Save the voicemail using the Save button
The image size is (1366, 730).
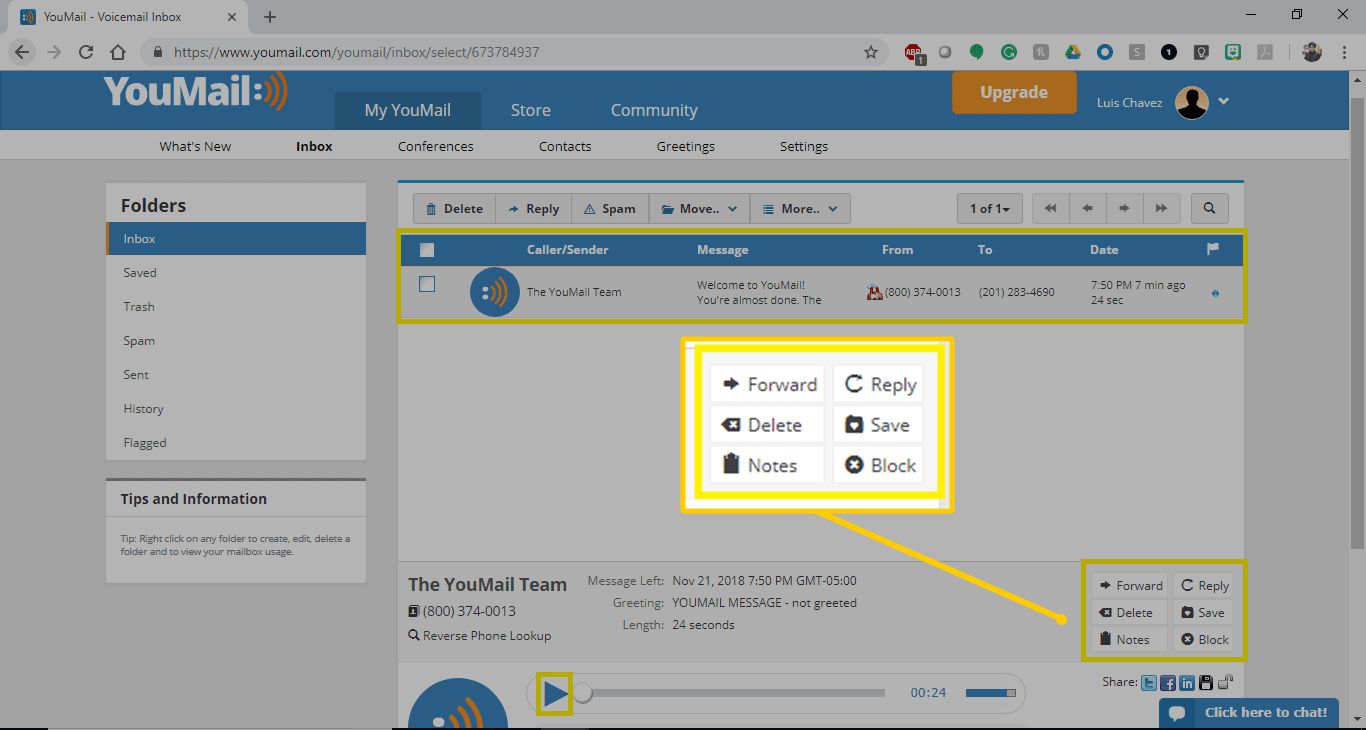(x=1203, y=613)
